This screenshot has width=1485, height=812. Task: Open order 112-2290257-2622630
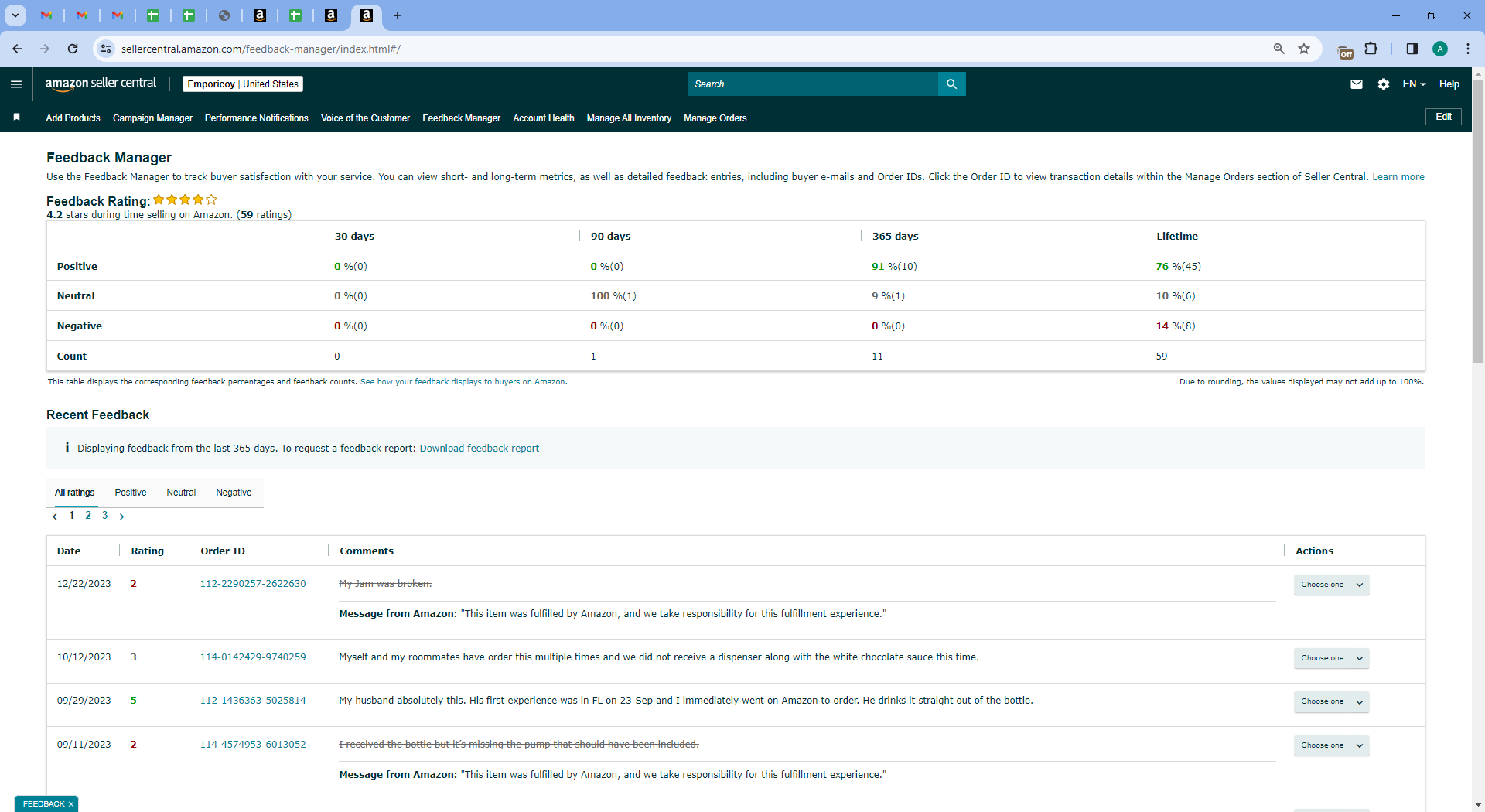click(x=253, y=584)
